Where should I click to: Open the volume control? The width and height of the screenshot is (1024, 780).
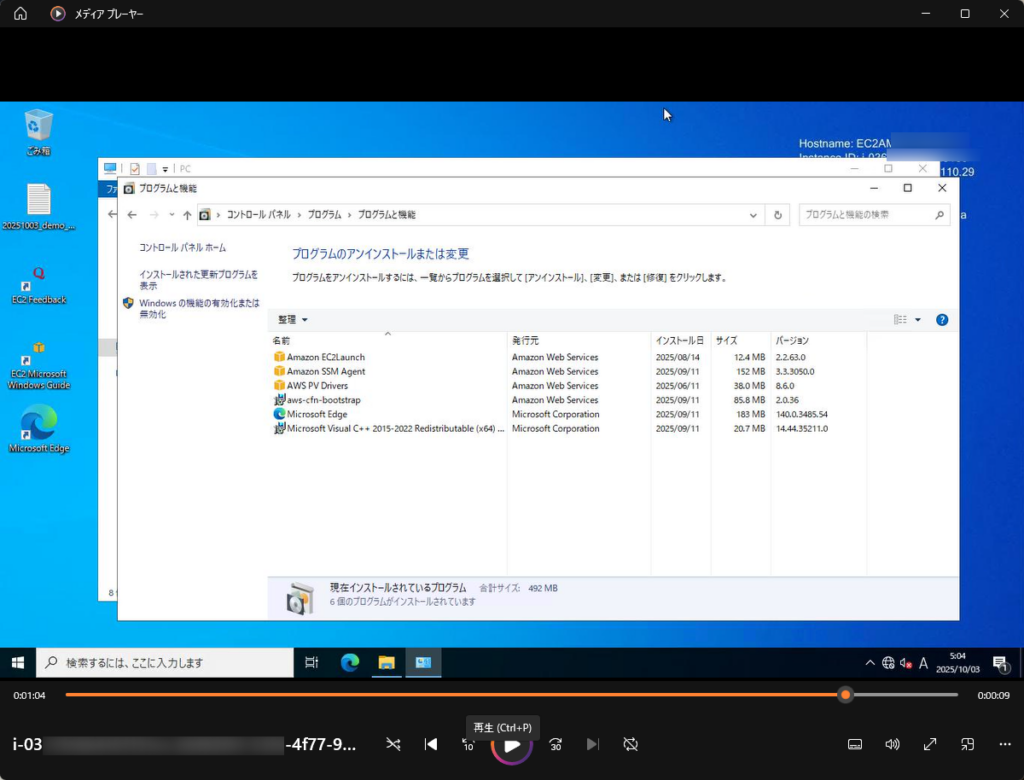[x=892, y=744]
